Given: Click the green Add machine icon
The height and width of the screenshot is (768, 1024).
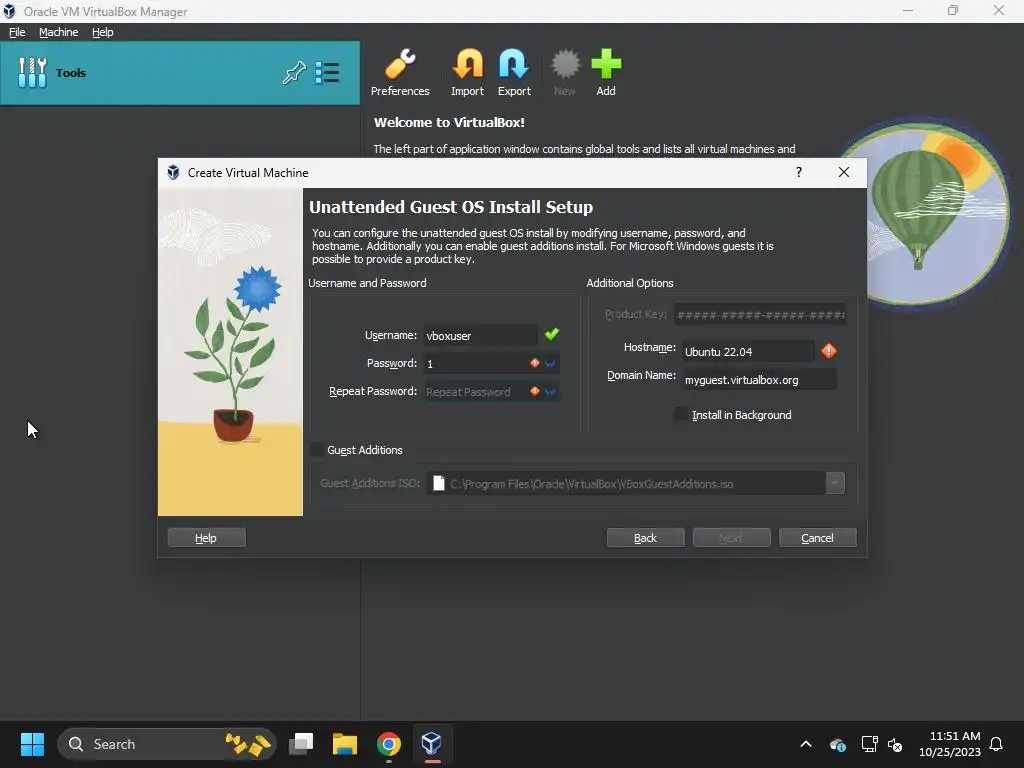Looking at the screenshot, I should pos(606,72).
